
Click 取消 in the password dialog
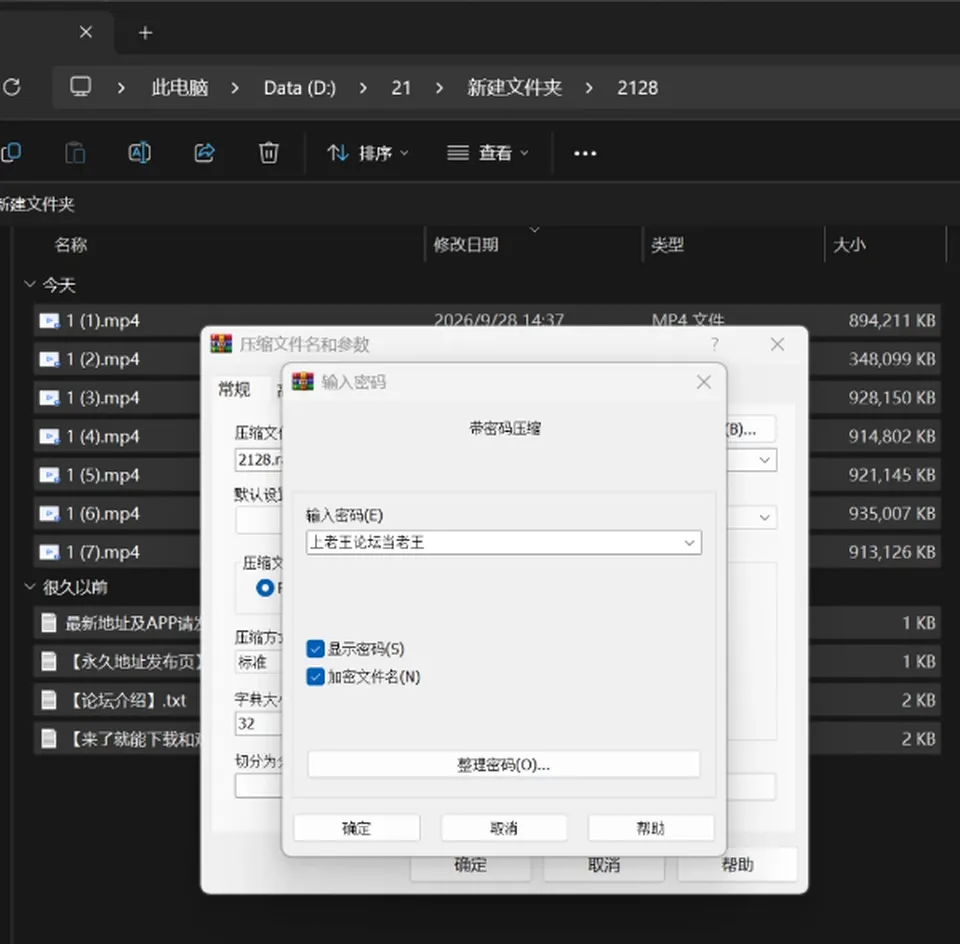[x=504, y=828]
